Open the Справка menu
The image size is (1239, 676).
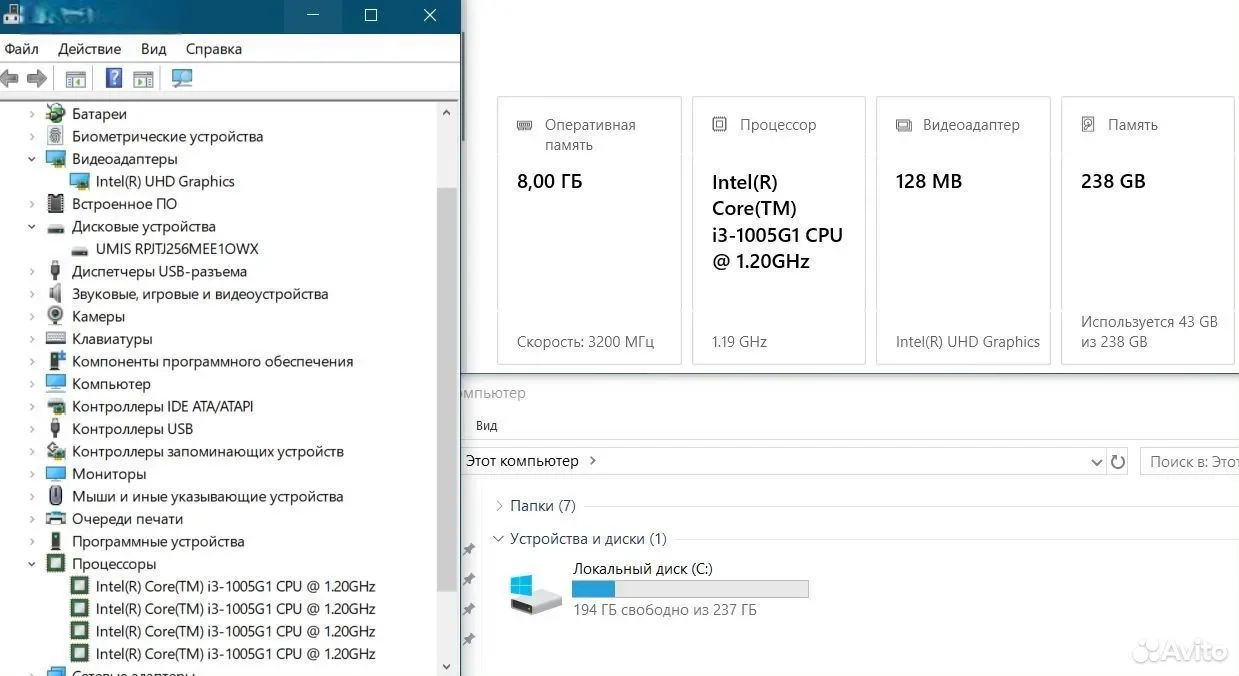(214, 49)
